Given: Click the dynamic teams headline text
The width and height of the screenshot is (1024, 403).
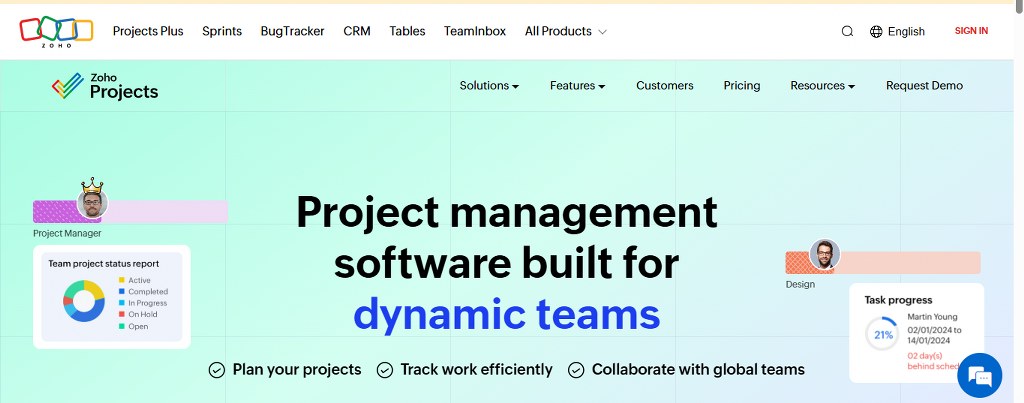Looking at the screenshot, I should coord(507,314).
